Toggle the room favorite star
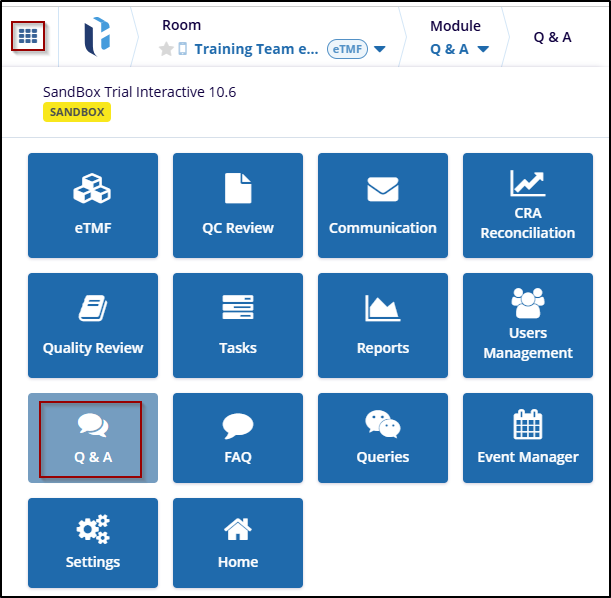The width and height of the screenshot is (611, 598). [166, 49]
